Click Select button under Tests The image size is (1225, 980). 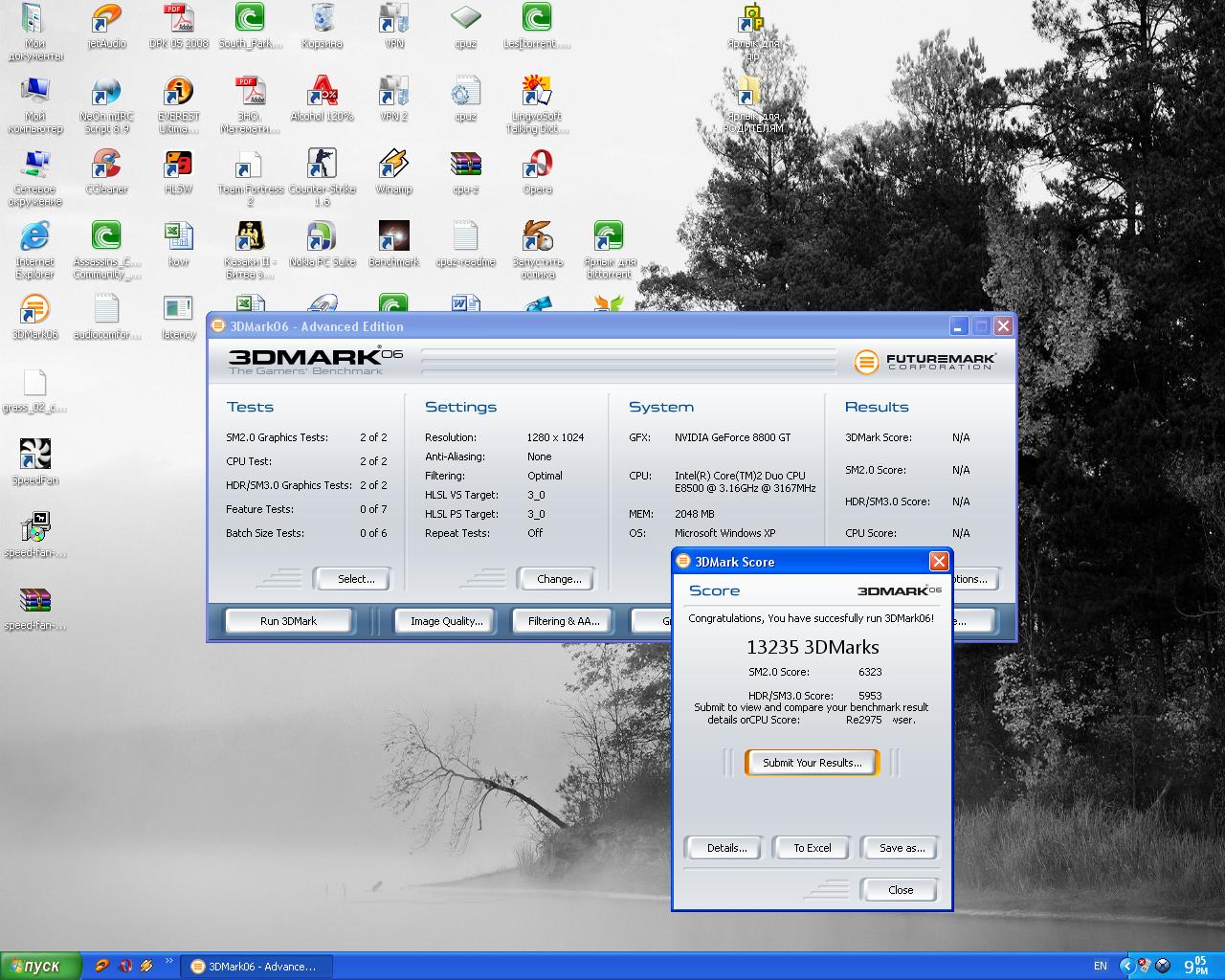point(356,579)
